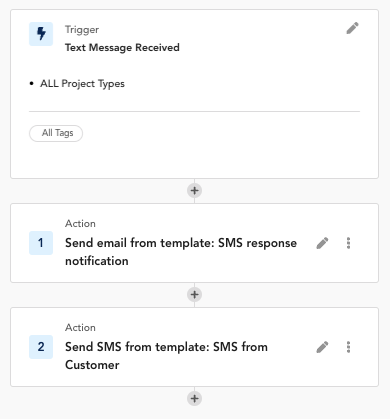This screenshot has height=419, width=390.
Task: Add a step after action 2
Action: tap(194, 399)
